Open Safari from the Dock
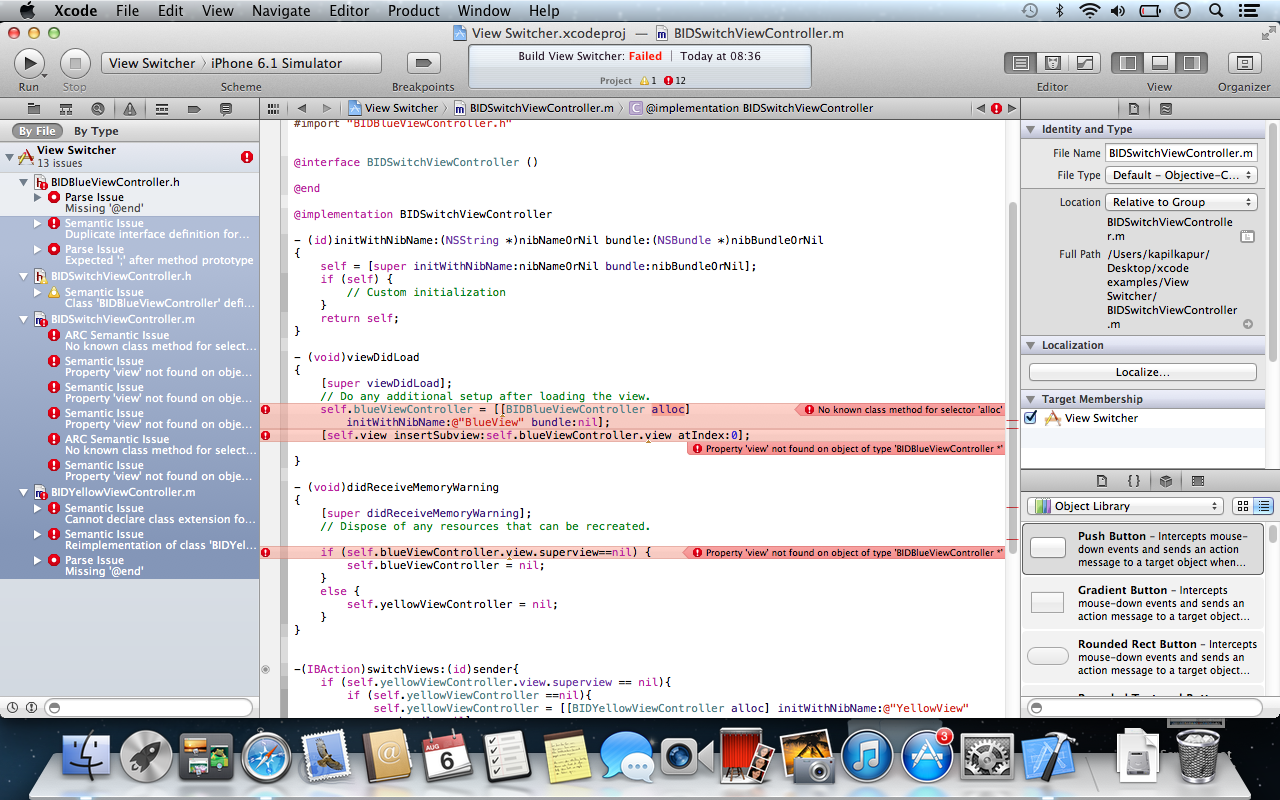The width and height of the screenshot is (1280, 800). tap(266, 757)
